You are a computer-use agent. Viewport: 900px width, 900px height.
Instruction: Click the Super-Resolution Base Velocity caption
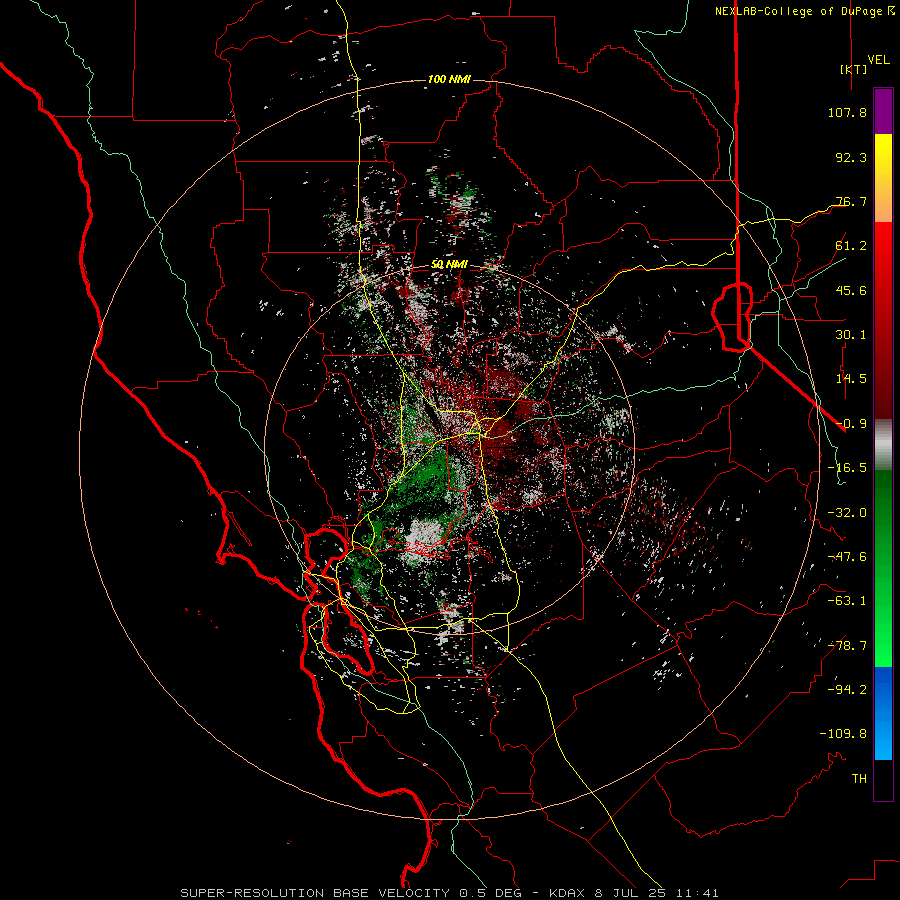pyautogui.click(x=449, y=893)
